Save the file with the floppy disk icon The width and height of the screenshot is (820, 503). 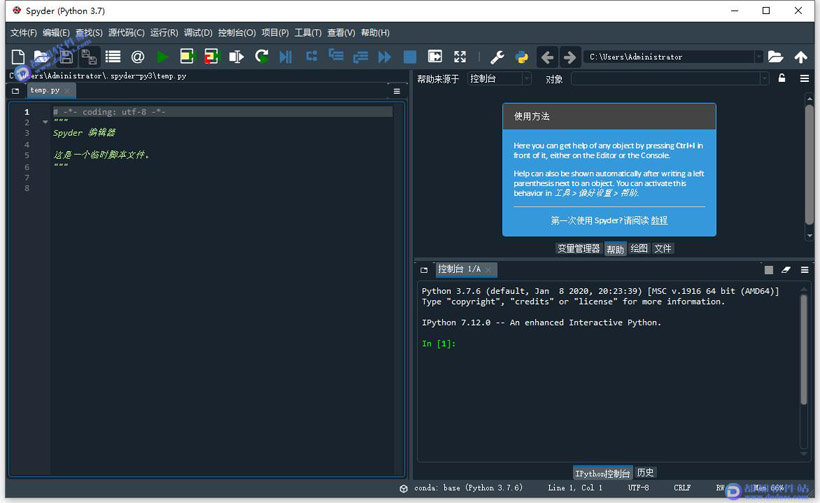point(66,56)
